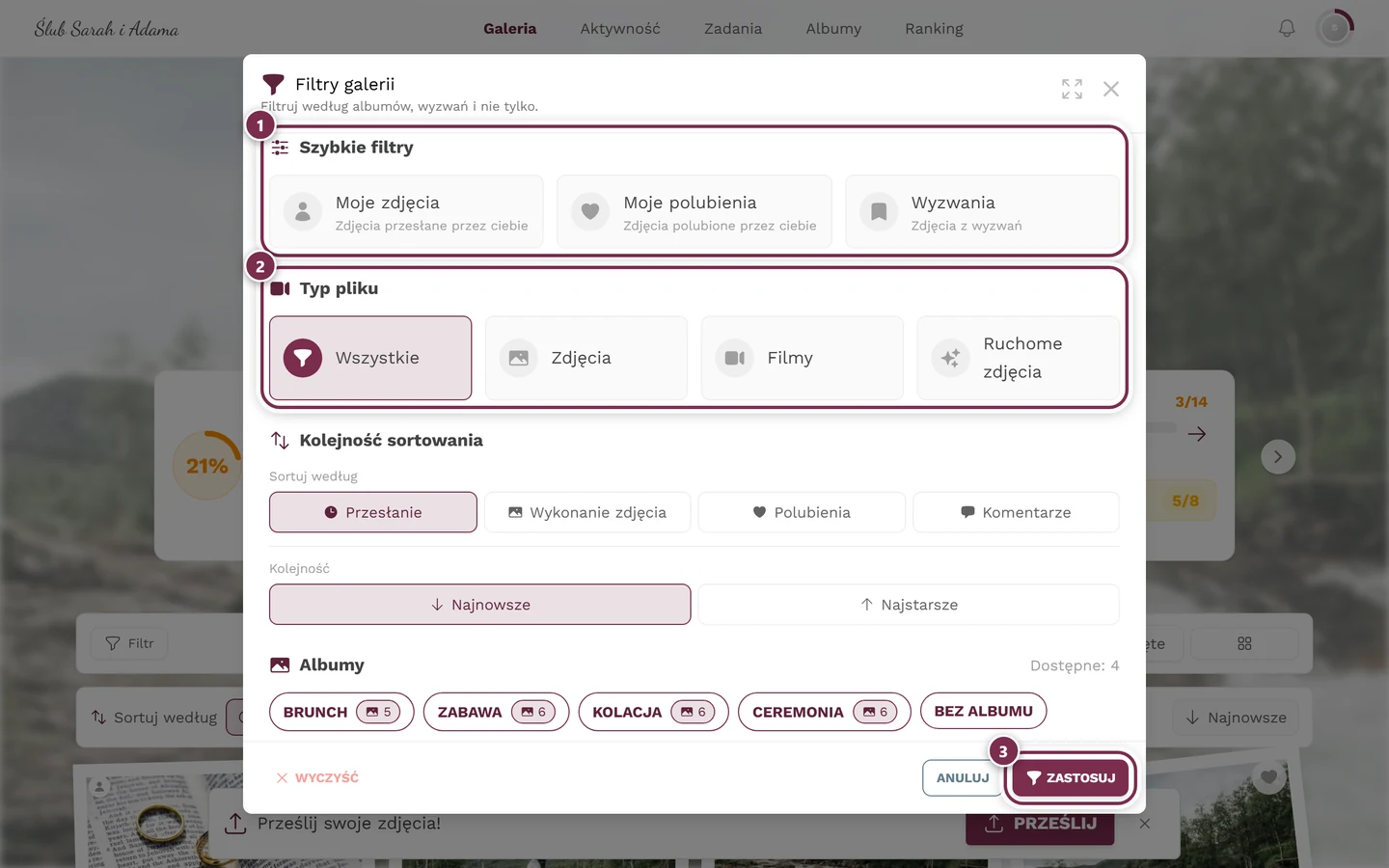Open the notifications bell
Viewport: 1389px width, 868px height.
point(1287,29)
